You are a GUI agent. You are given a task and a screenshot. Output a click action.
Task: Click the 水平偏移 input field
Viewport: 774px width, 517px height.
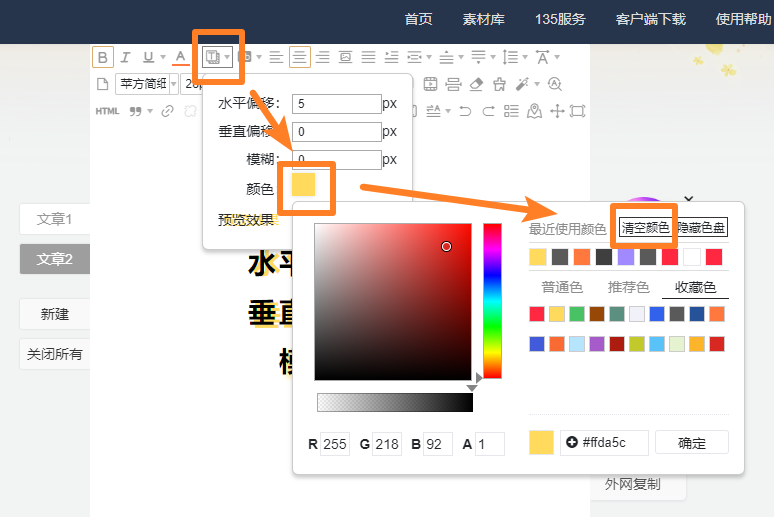coord(337,103)
